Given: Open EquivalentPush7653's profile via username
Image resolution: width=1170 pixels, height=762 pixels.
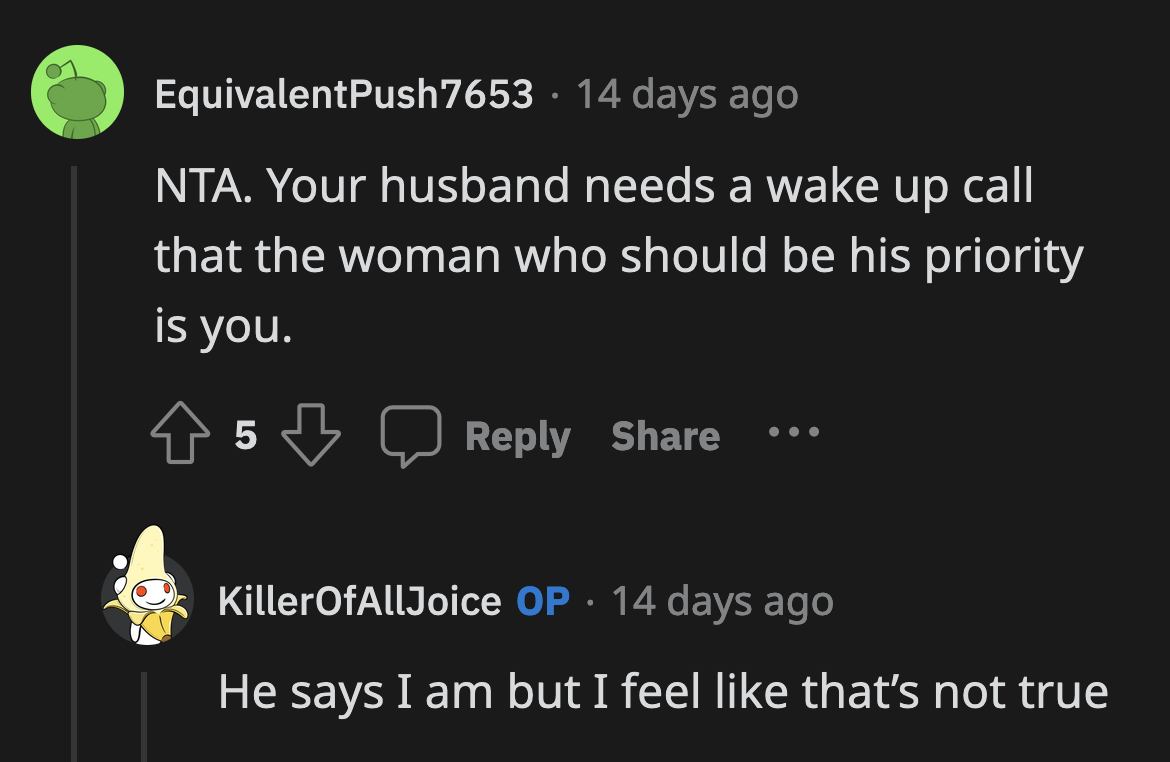Looking at the screenshot, I should 344,93.
